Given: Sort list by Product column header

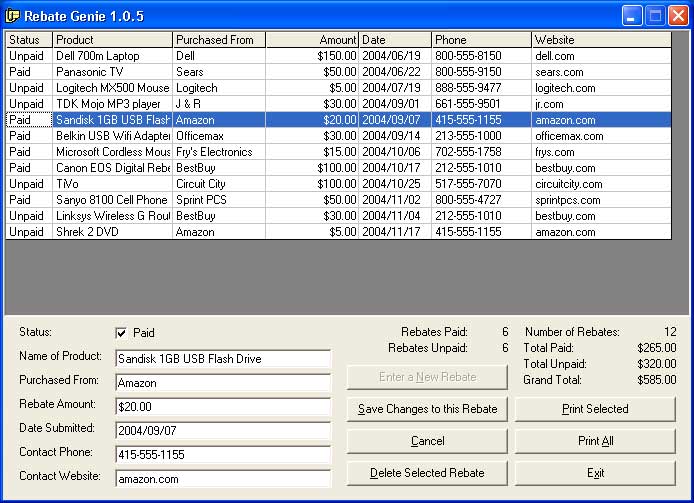Looking at the screenshot, I should (112, 40).
